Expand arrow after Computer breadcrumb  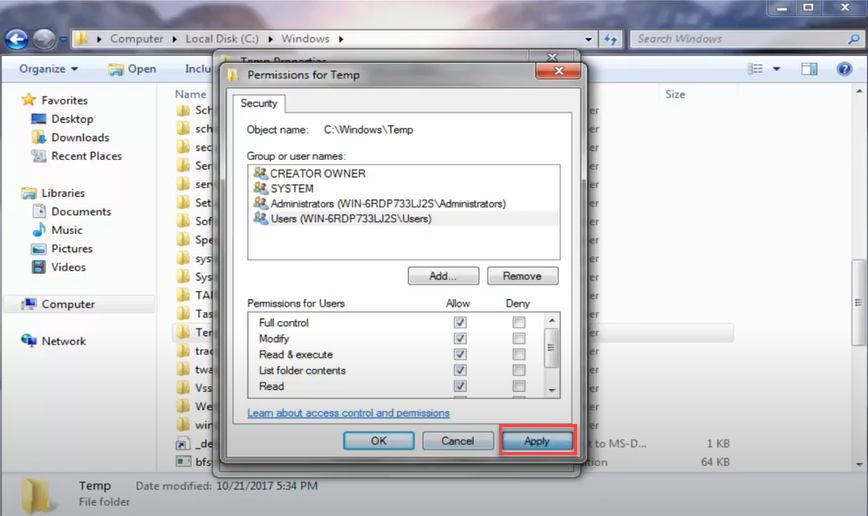pyautogui.click(x=174, y=39)
